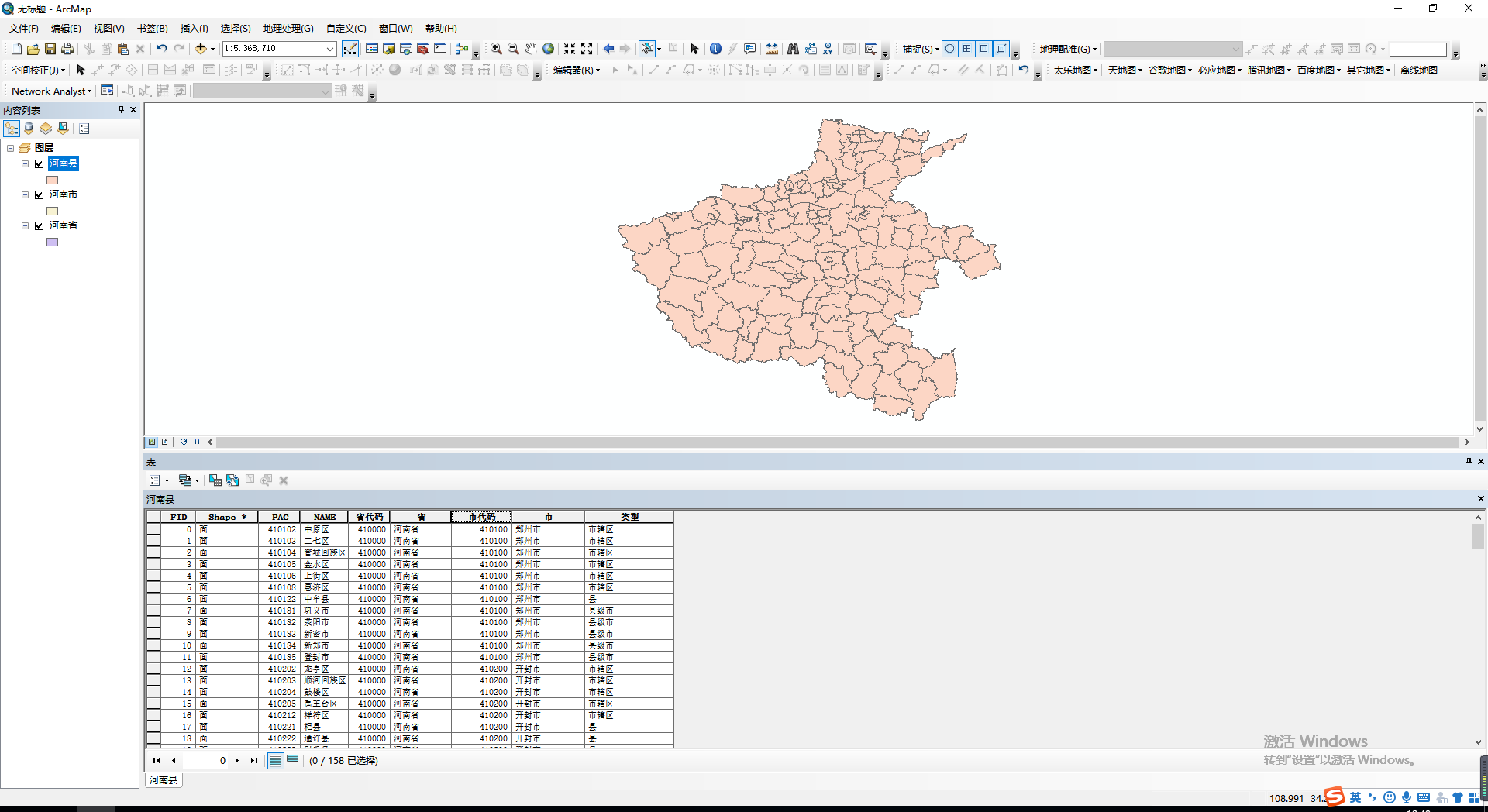Switch contents to List By Source

point(29,129)
